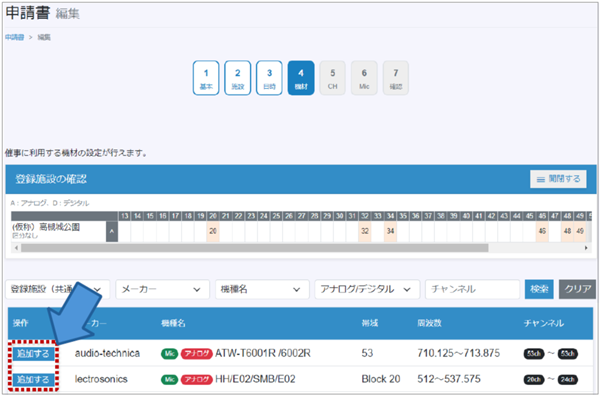Click the 検索 button

click(539, 289)
